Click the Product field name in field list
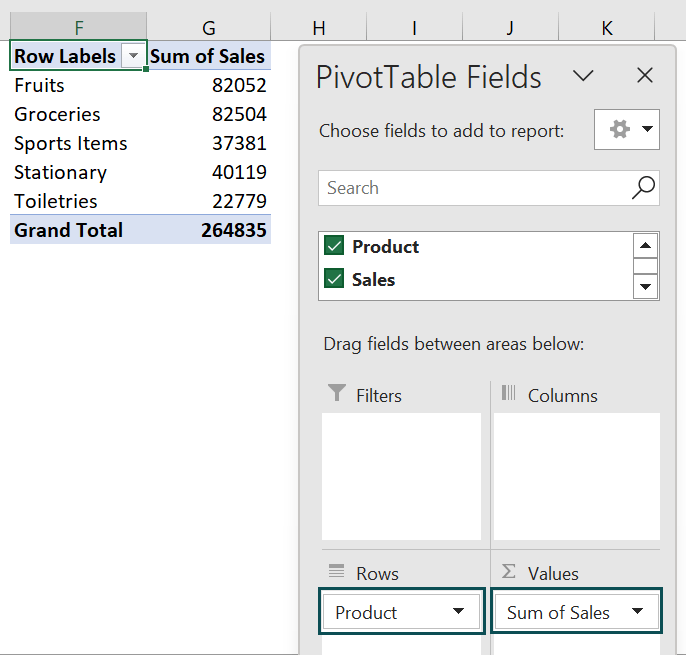 [385, 246]
